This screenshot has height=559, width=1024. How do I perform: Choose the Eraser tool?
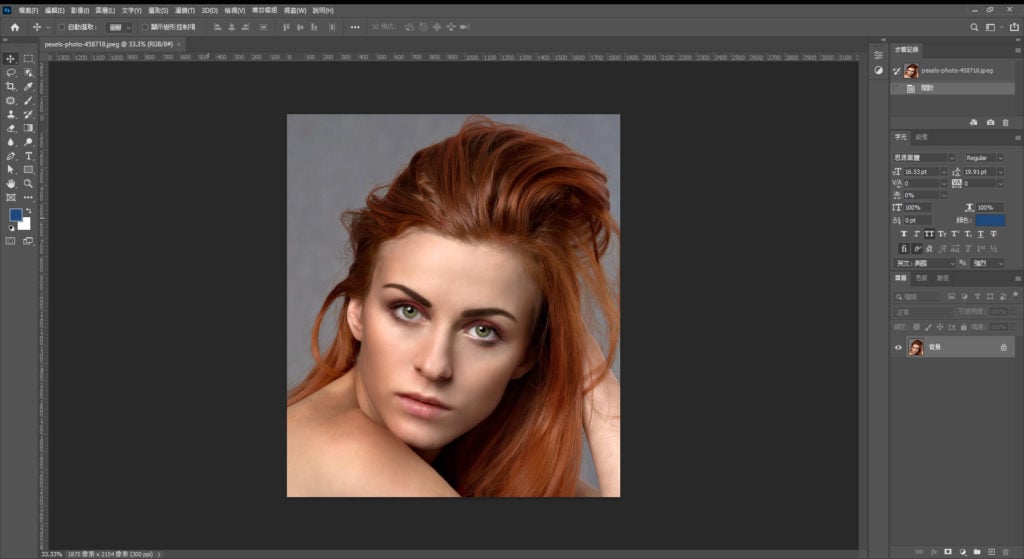(x=11, y=128)
